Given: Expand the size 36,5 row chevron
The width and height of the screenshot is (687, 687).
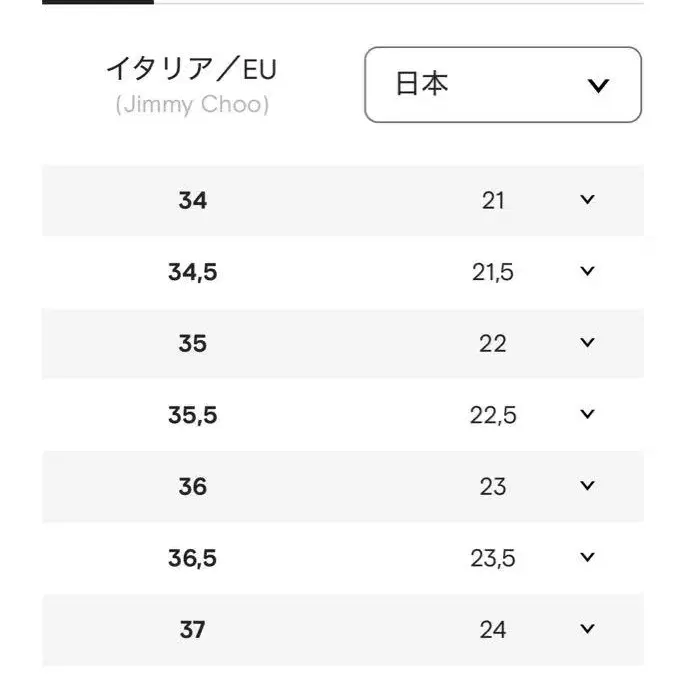Looking at the screenshot, I should click(587, 557).
